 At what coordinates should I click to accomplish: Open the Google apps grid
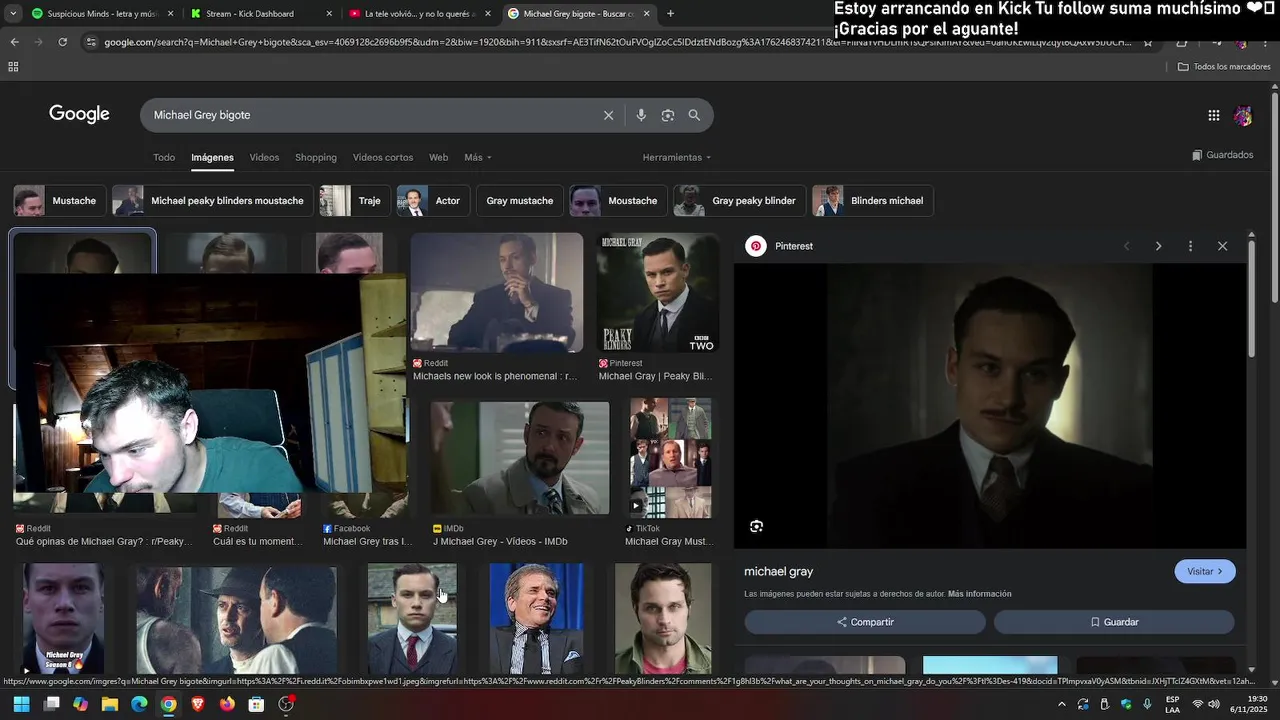(1214, 115)
